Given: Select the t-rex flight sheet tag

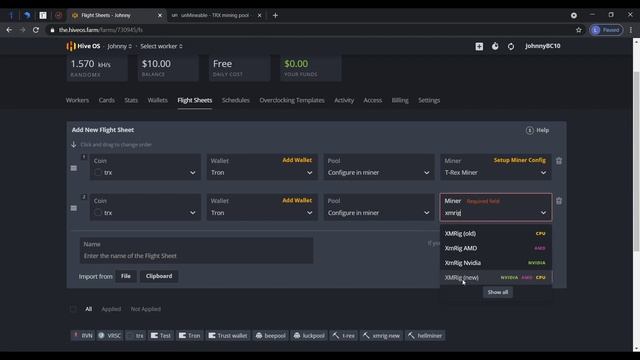Looking at the screenshot, I should [344, 336].
